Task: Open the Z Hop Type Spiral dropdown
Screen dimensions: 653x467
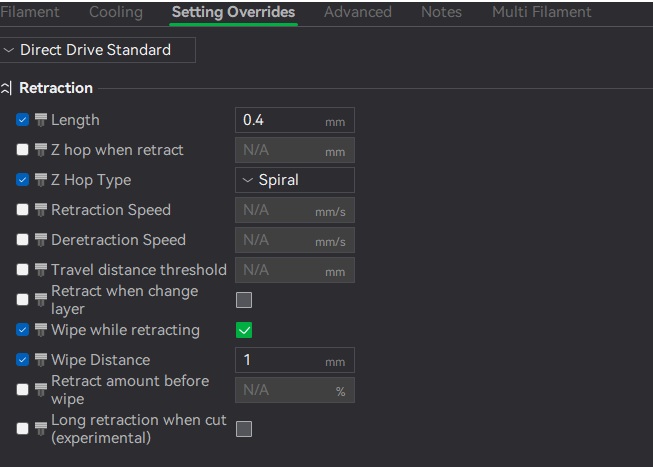Action: (x=294, y=180)
